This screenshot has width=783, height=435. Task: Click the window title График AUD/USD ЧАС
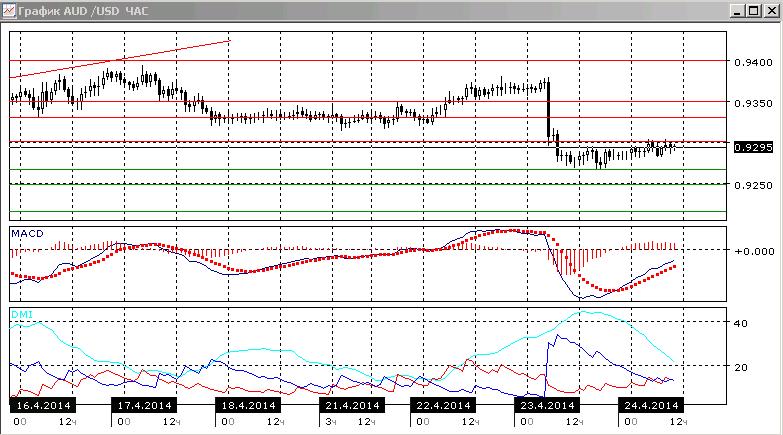83,10
